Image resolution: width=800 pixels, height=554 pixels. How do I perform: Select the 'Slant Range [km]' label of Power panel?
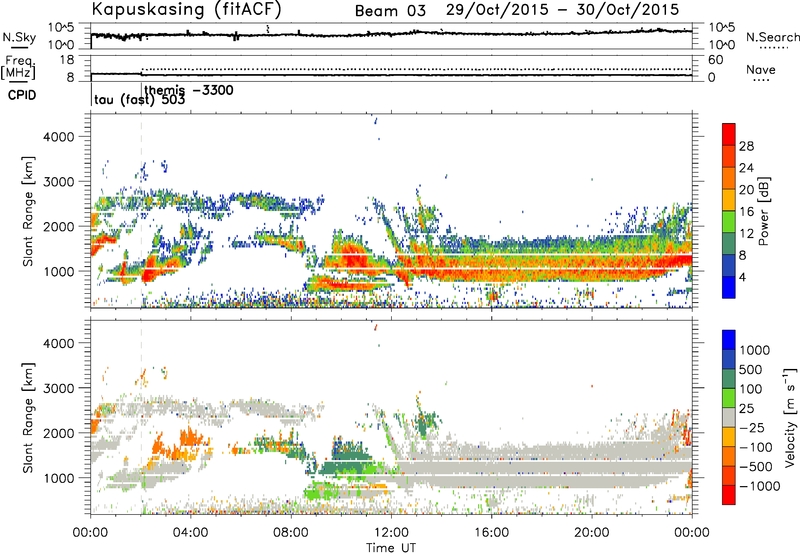pyautogui.click(x=28, y=211)
